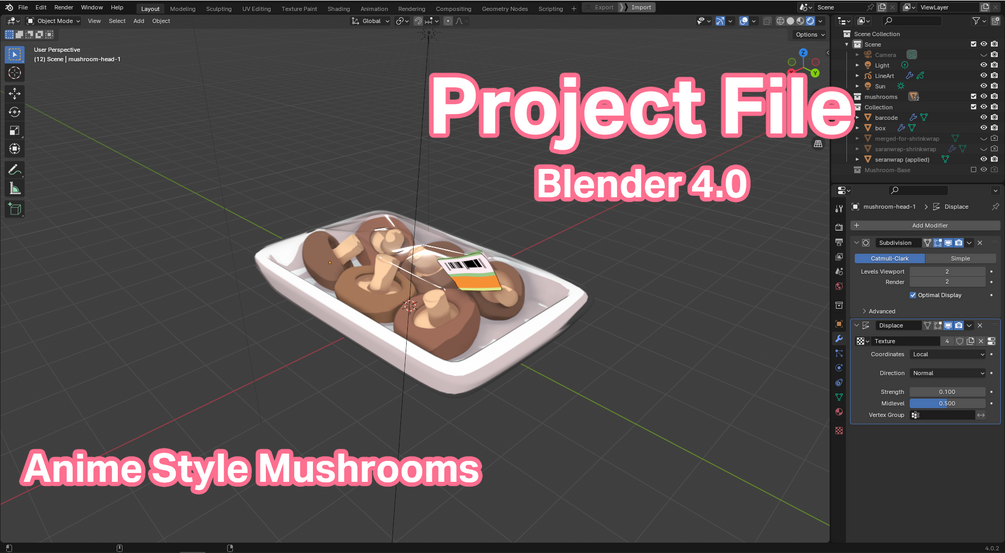Adjust the Levels Viewport value
Image resolution: width=1005 pixels, height=553 pixels.
pyautogui.click(x=947, y=272)
